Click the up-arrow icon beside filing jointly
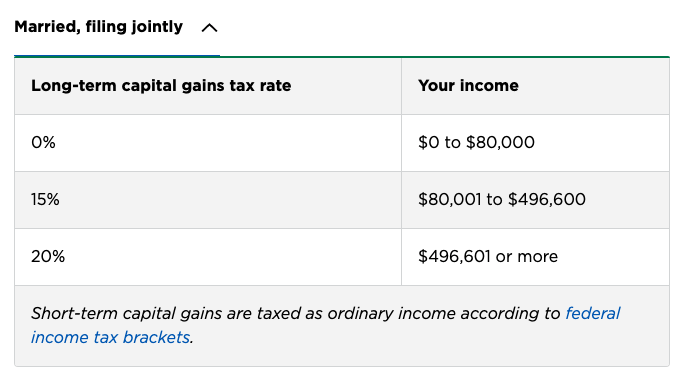This screenshot has height=379, width=687. (209, 28)
